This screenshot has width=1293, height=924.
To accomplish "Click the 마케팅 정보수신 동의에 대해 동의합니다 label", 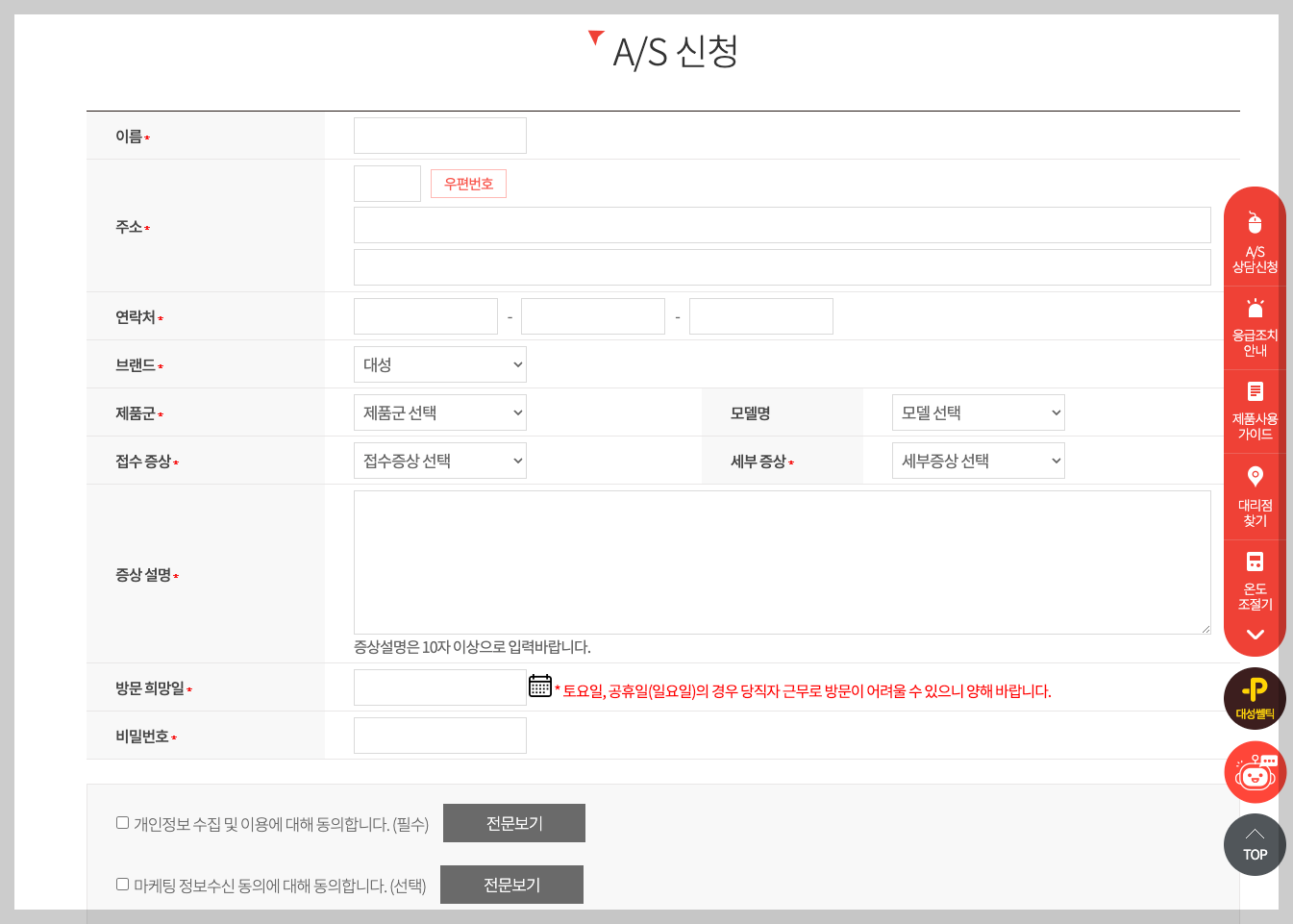I will [x=280, y=886].
